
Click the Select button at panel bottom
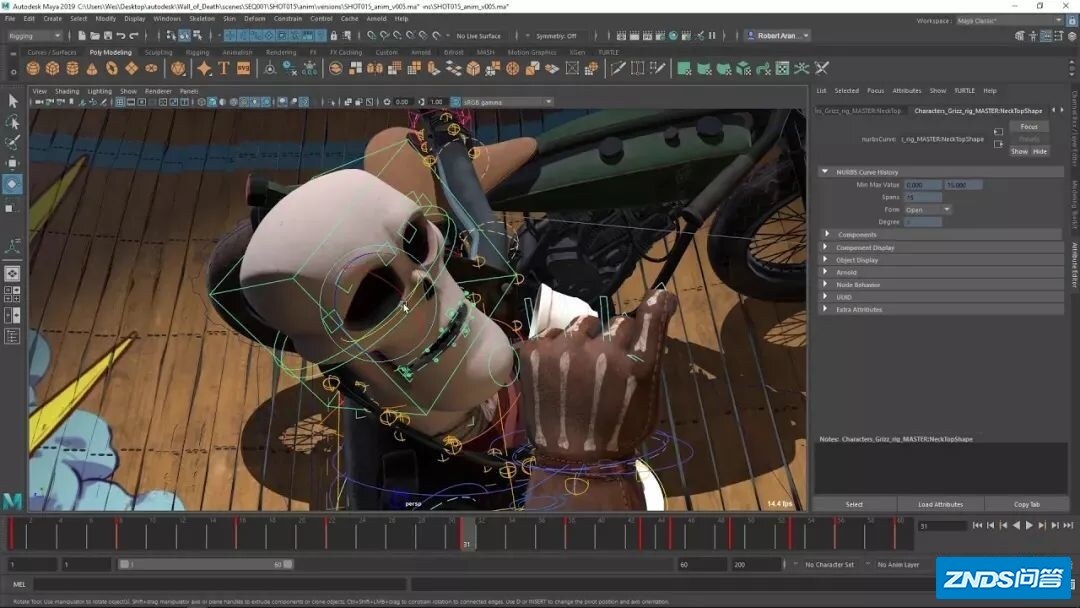tap(854, 505)
